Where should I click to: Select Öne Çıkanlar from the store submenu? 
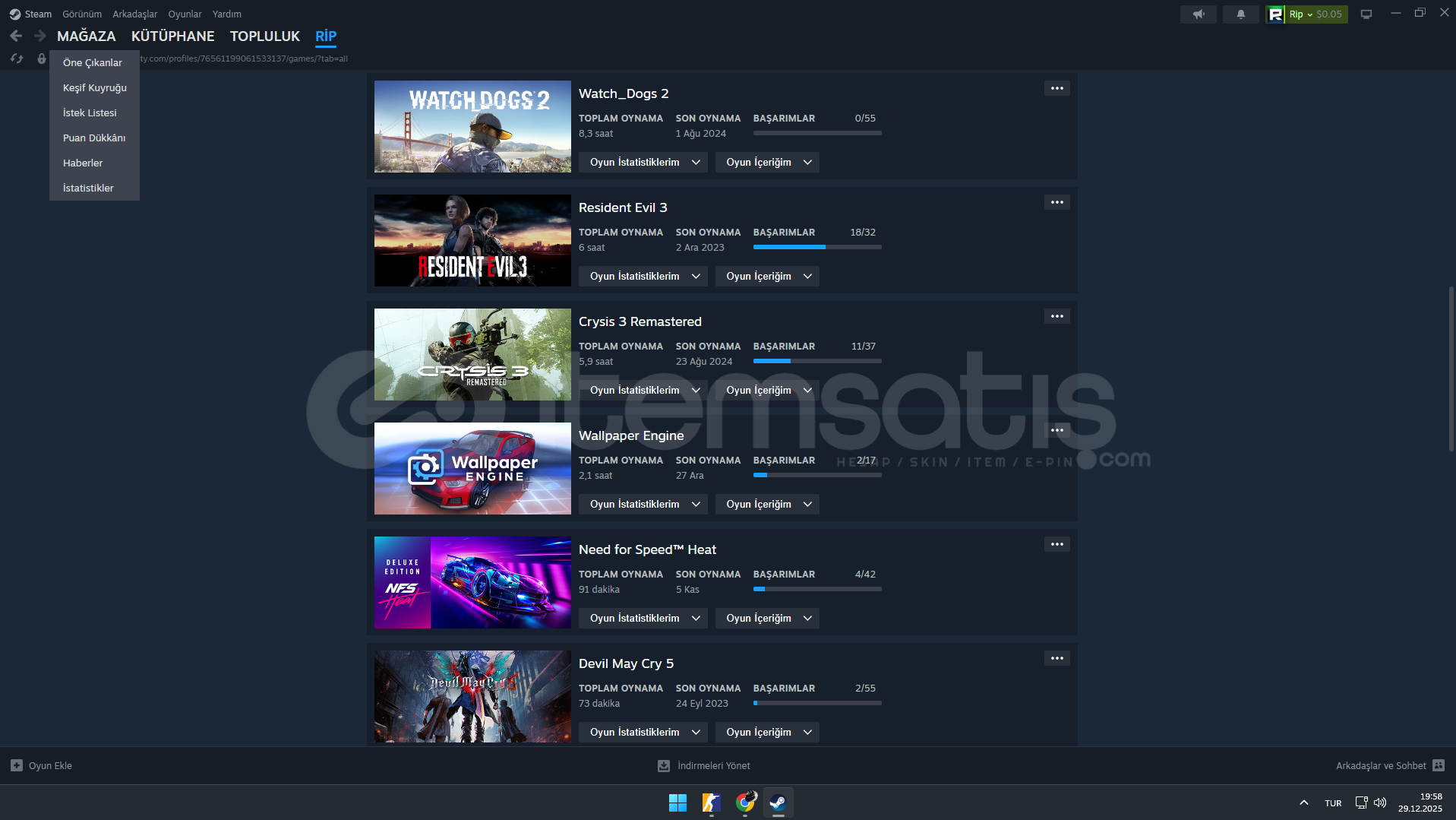coord(94,62)
